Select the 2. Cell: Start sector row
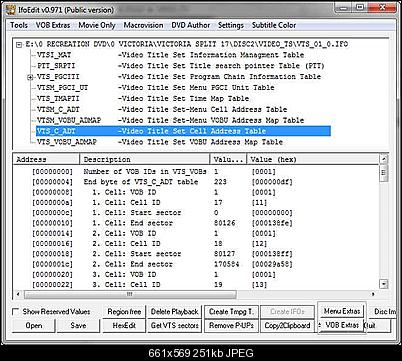 (x=196, y=254)
